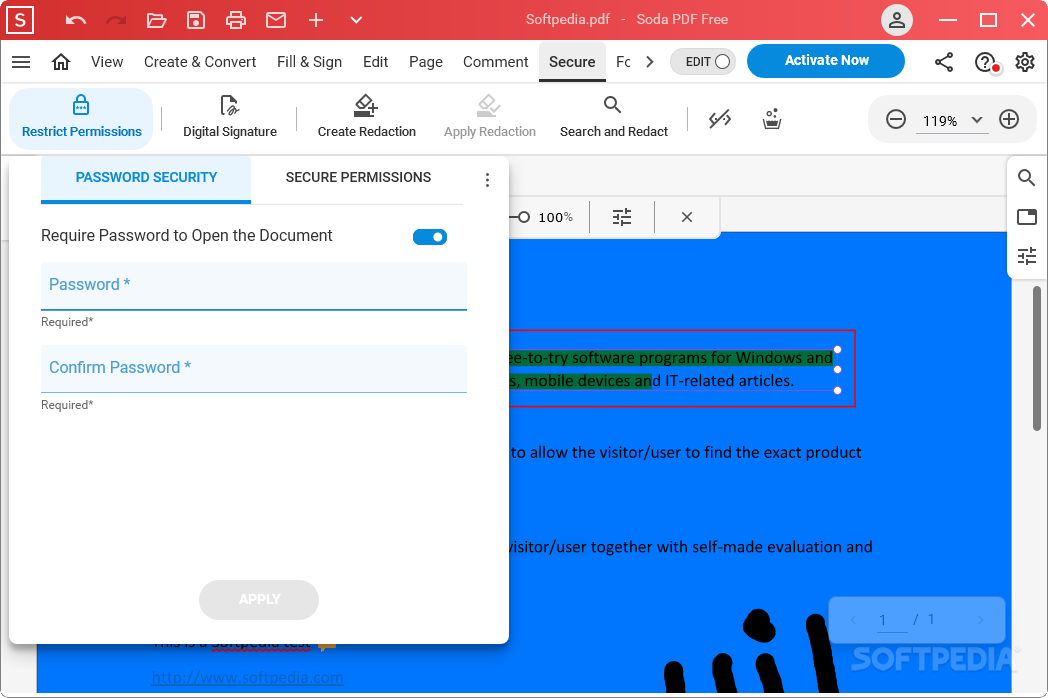Viewport: 1048px width, 698px height.
Task: Switch to the Comment tab
Action: click(x=495, y=62)
